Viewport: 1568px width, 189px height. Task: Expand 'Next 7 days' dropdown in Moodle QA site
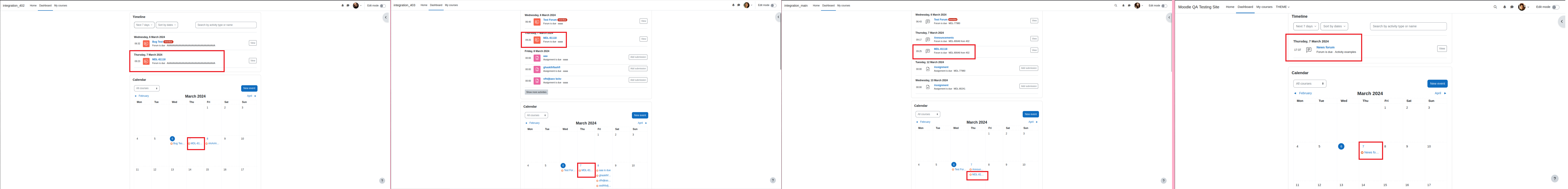pyautogui.click(x=1306, y=26)
